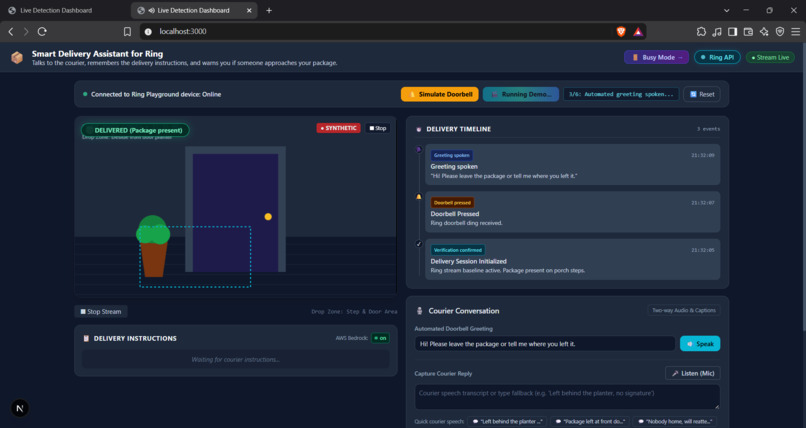The height and width of the screenshot is (428, 806).
Task: Click the Simulate Doorbell button
Action: pos(439,94)
